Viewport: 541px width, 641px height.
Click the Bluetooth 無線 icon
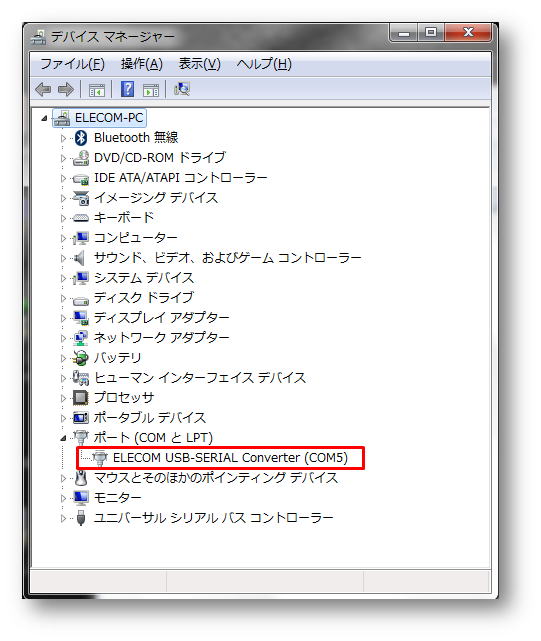tap(81, 138)
